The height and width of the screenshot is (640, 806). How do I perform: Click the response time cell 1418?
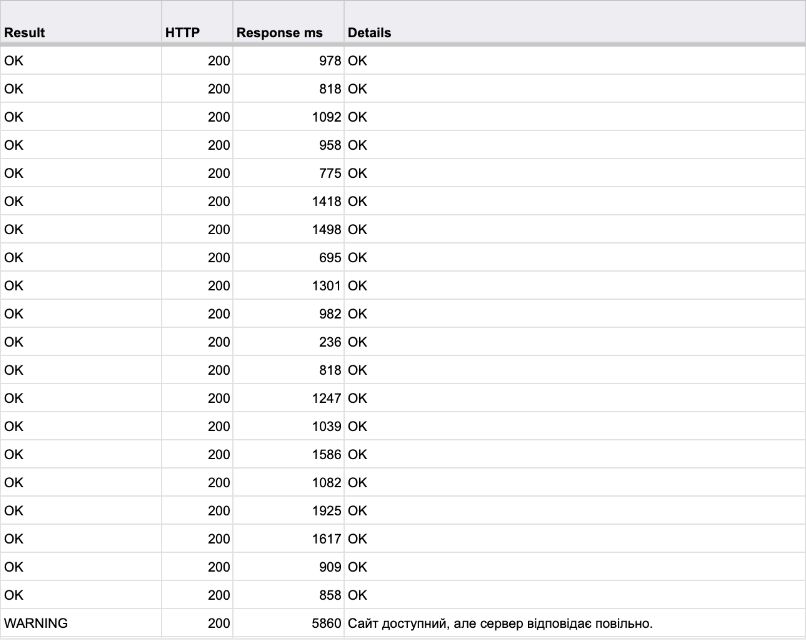288,201
